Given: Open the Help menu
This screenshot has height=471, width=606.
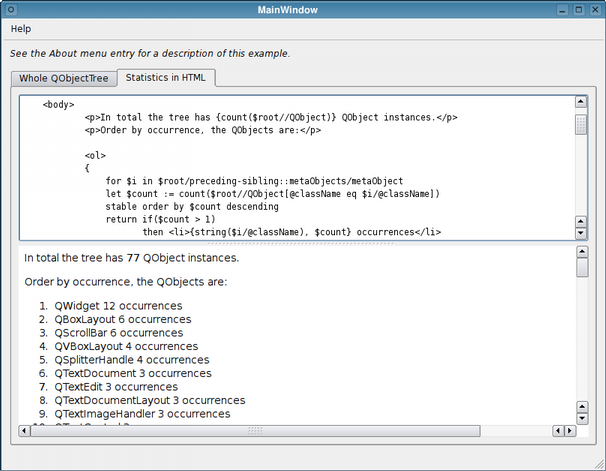Looking at the screenshot, I should [x=20, y=29].
